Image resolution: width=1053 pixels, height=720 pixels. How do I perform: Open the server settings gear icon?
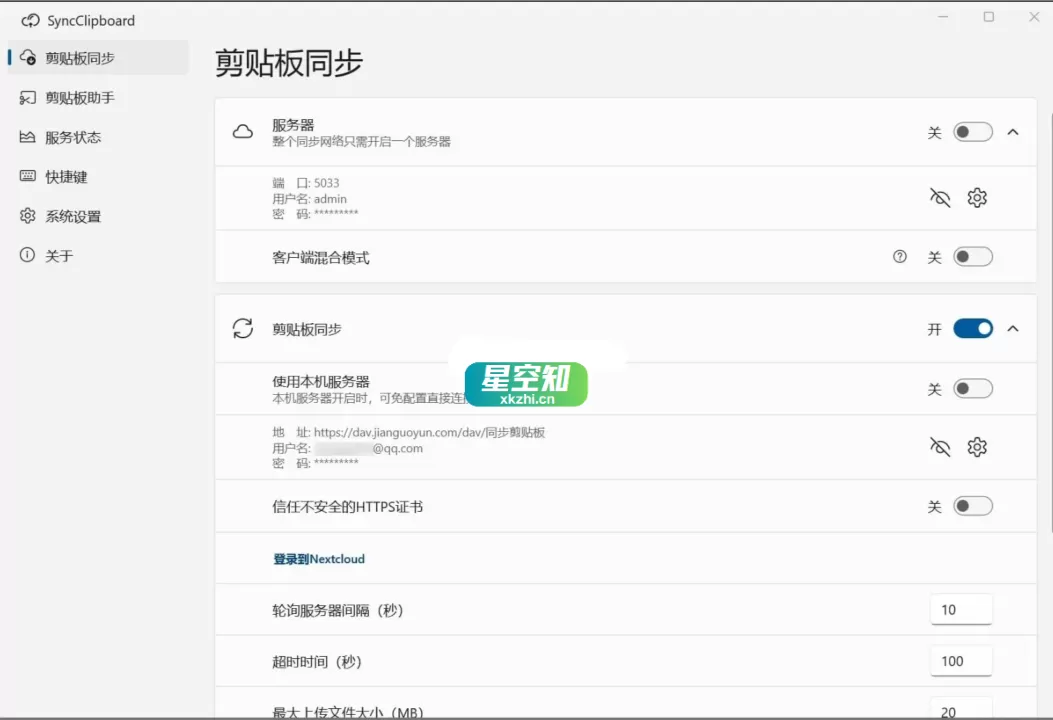pos(977,197)
